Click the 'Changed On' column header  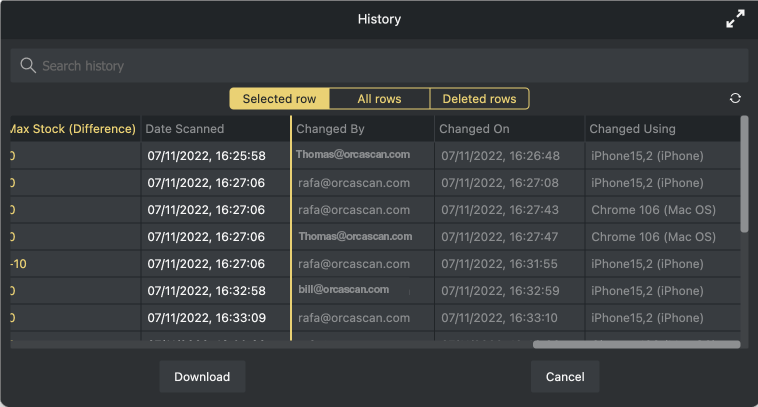[474, 129]
